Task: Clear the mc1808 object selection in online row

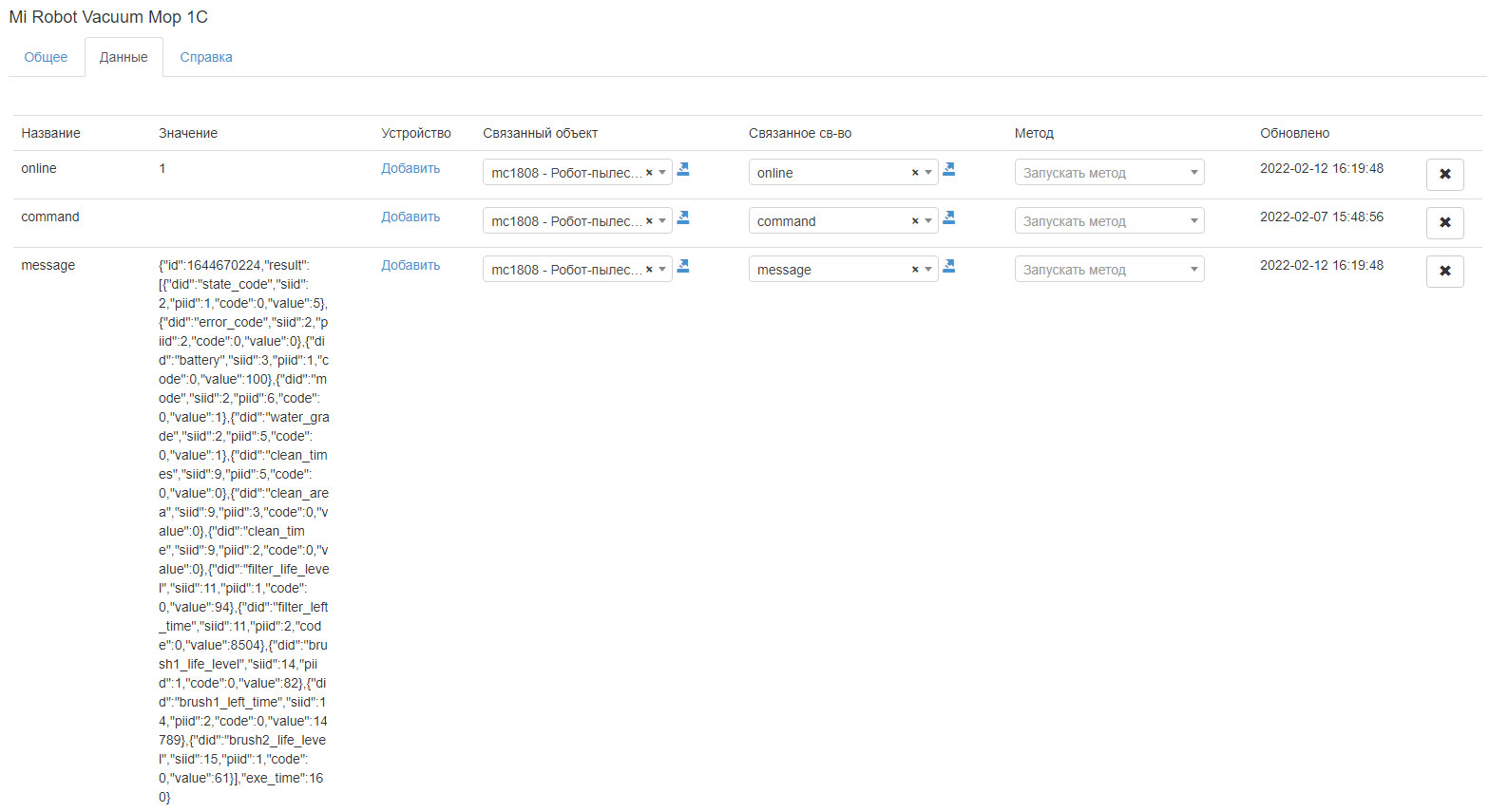Action: (x=649, y=173)
